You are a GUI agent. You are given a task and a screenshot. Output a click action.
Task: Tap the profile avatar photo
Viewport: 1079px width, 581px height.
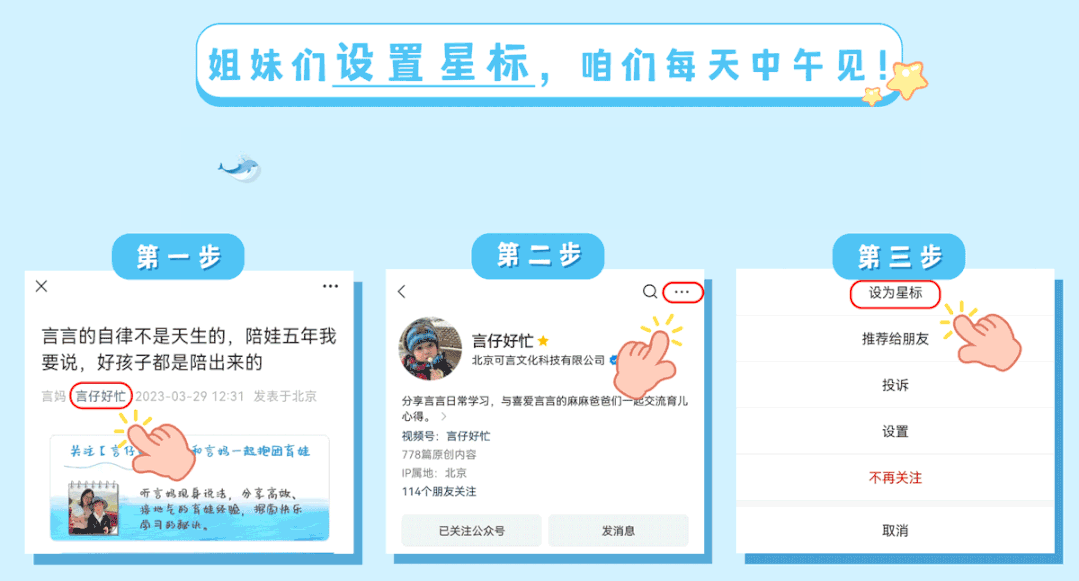pos(431,348)
